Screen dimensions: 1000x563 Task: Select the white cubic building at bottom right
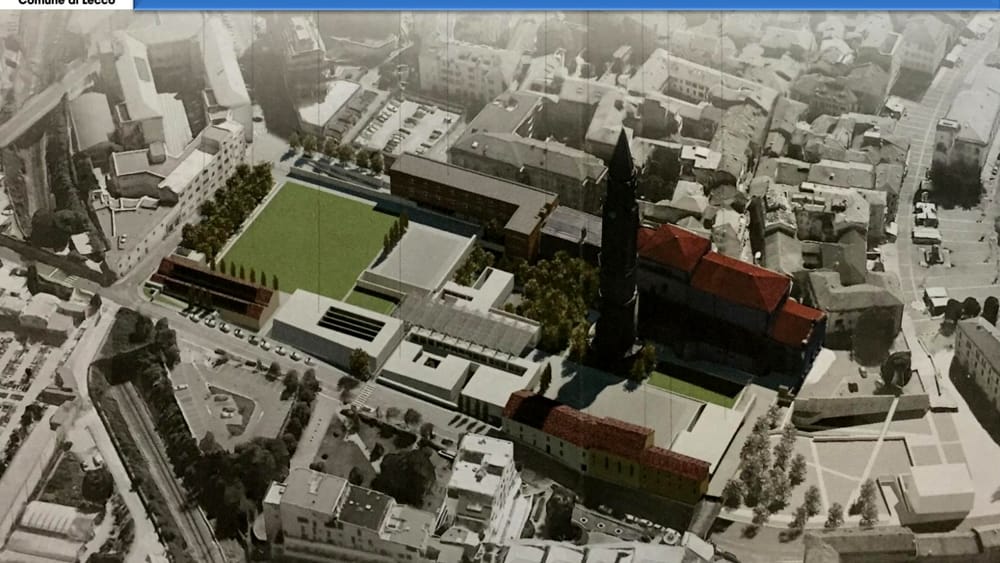[935, 492]
